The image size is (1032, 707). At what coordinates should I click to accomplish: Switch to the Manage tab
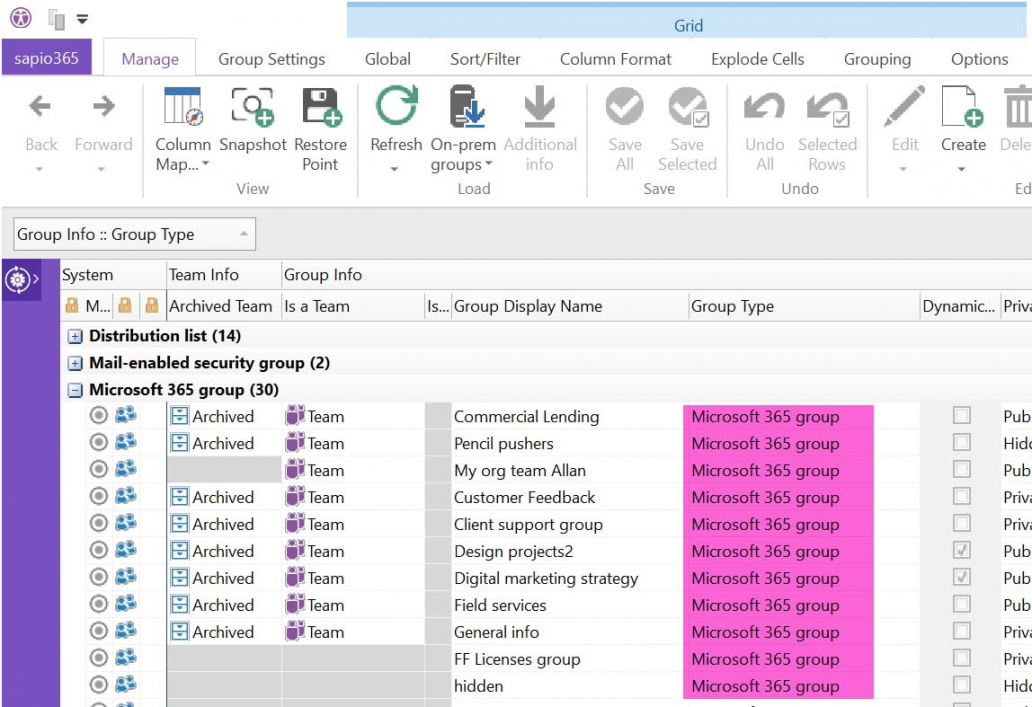pos(150,59)
